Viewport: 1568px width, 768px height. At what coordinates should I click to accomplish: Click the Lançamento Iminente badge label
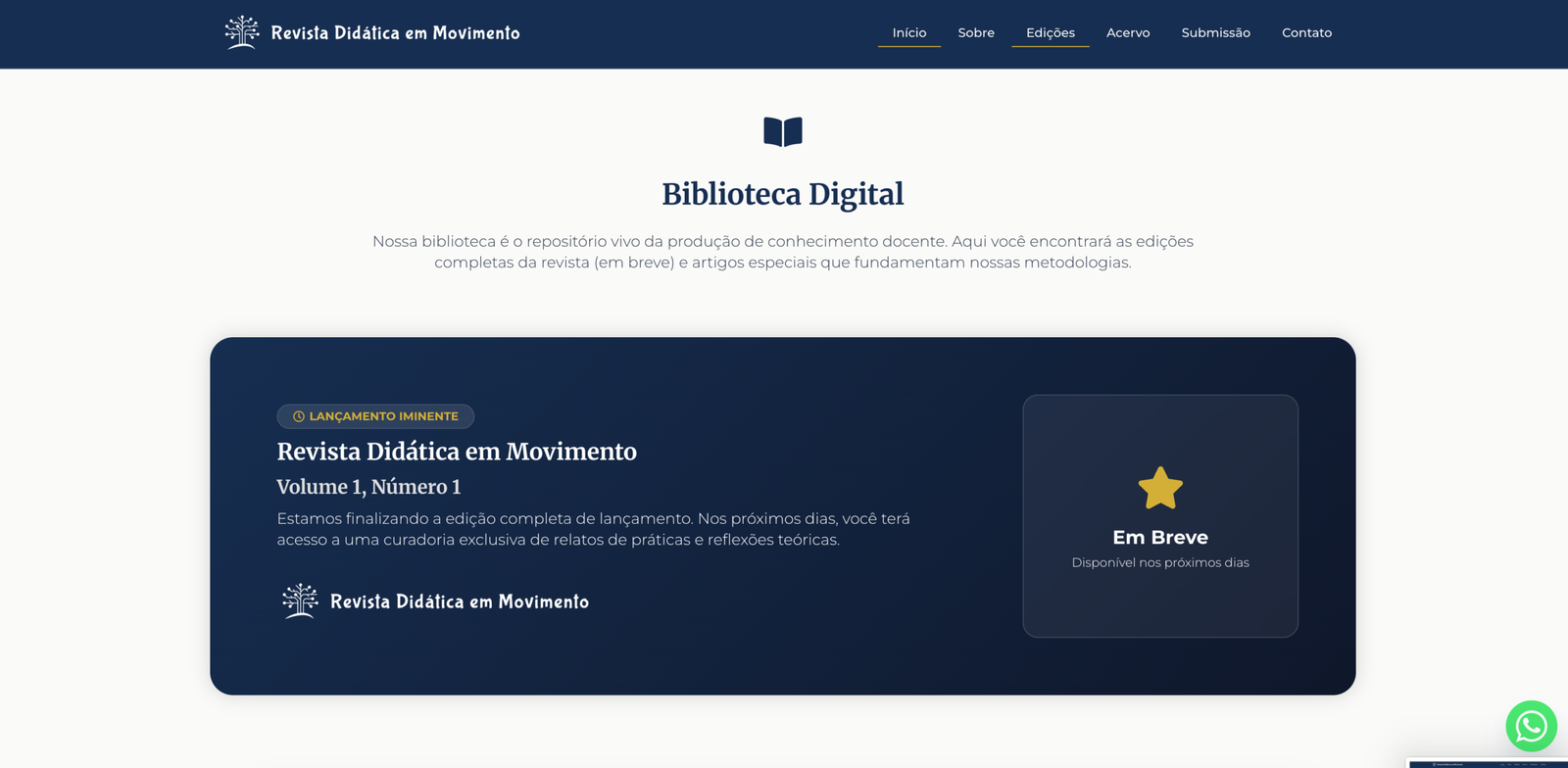coord(383,416)
